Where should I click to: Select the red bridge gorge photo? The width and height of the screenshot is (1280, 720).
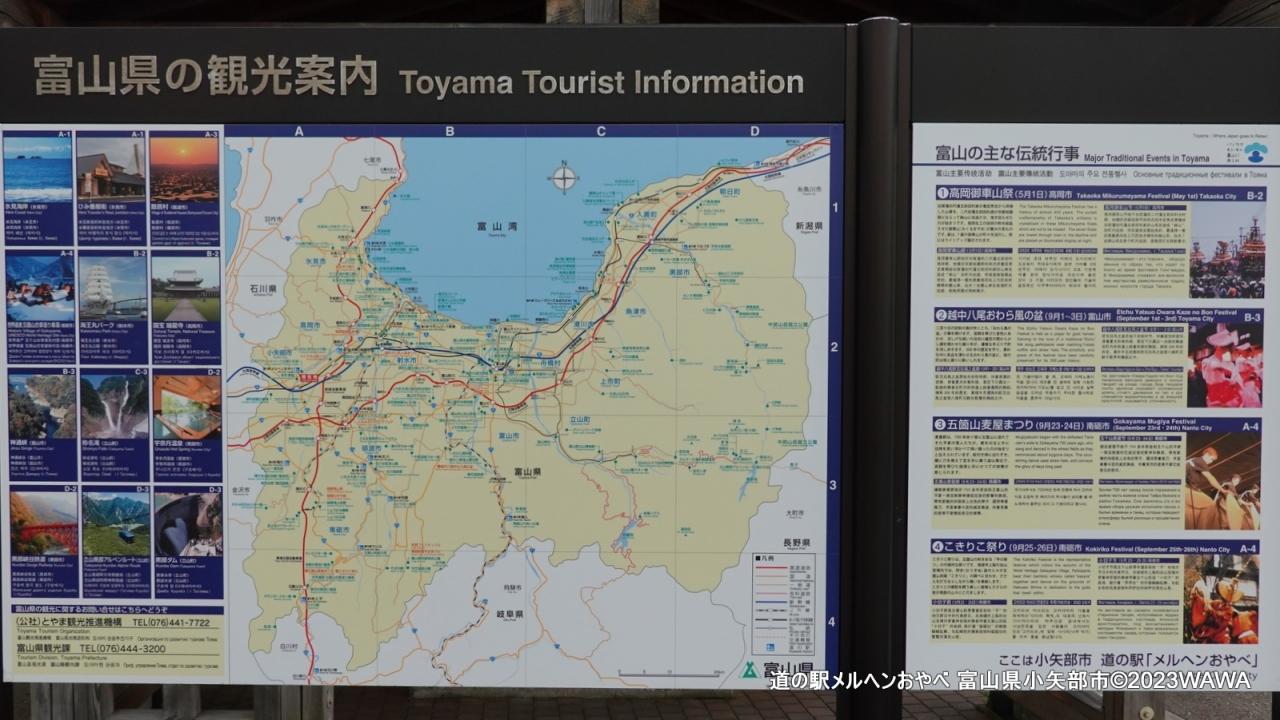42,524
